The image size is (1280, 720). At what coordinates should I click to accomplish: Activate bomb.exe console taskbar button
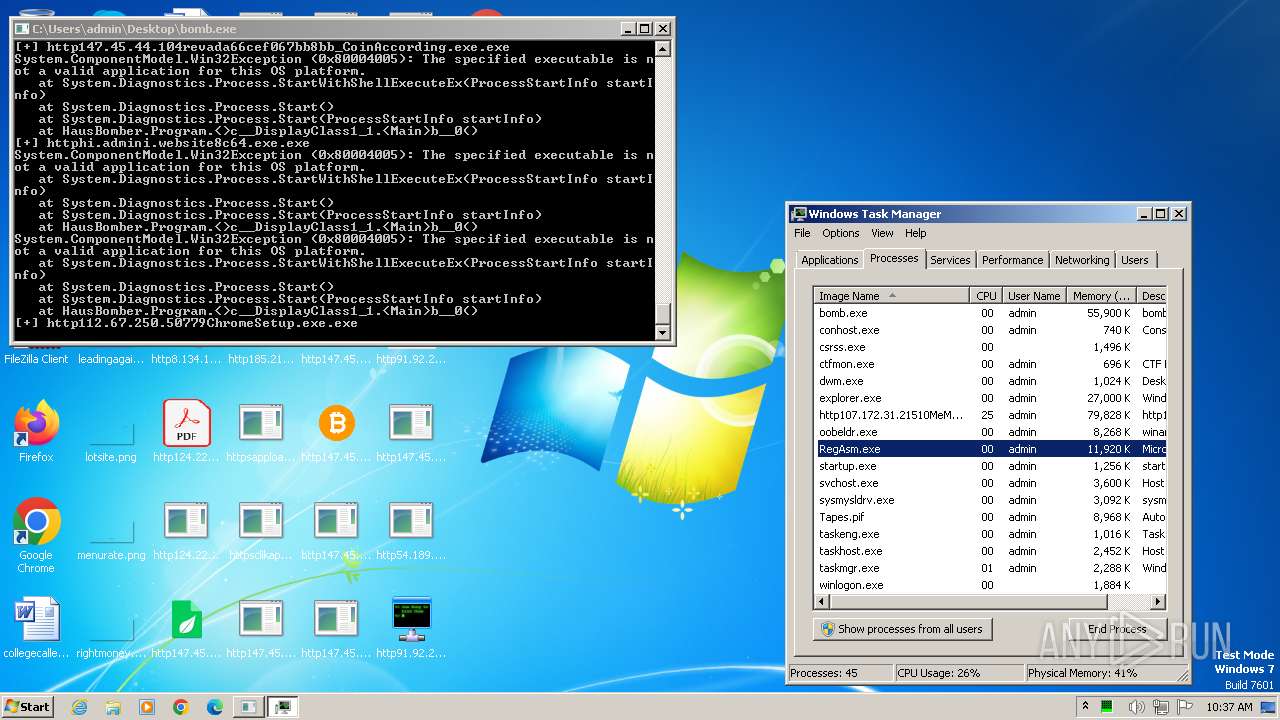click(x=247, y=707)
